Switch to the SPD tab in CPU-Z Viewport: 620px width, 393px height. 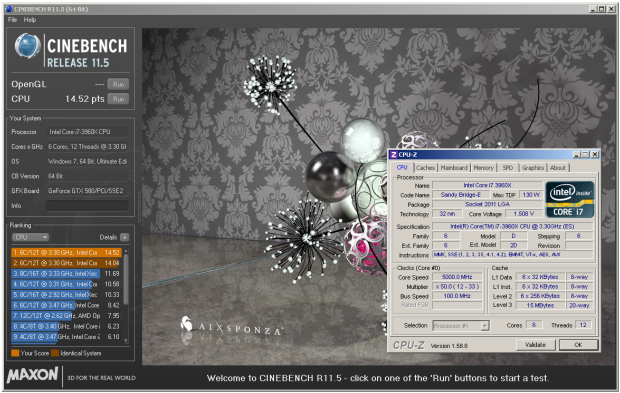tap(508, 168)
